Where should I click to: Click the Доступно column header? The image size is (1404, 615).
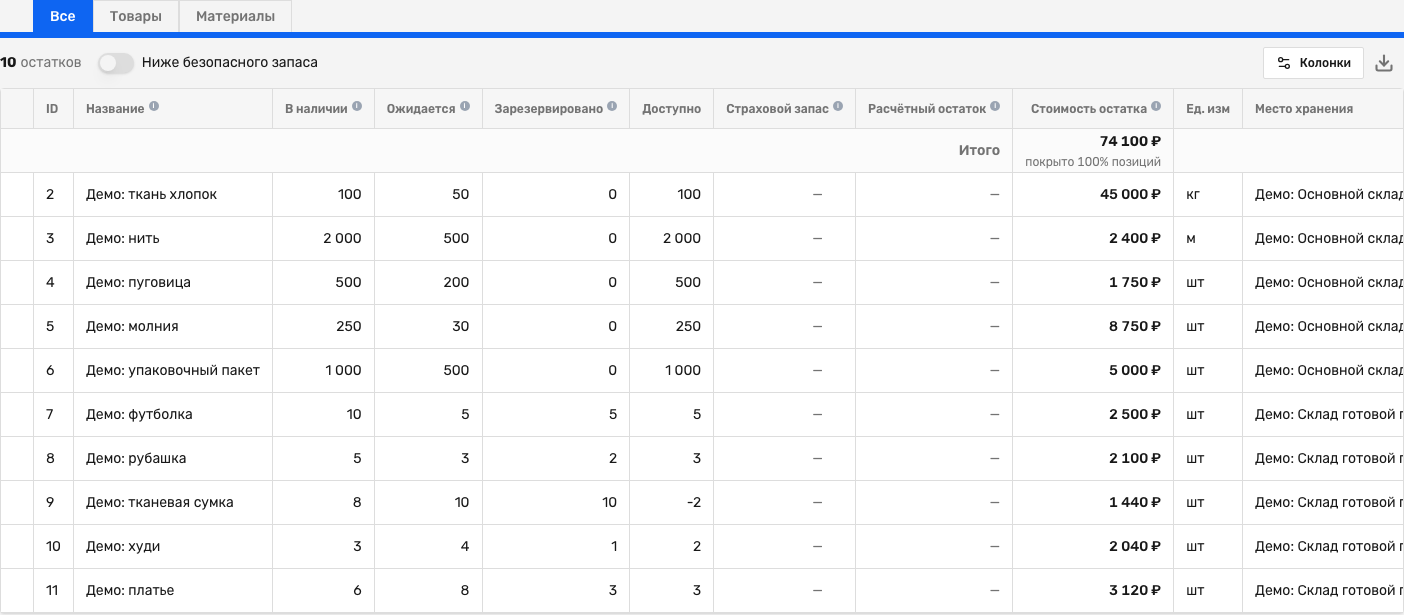671,108
